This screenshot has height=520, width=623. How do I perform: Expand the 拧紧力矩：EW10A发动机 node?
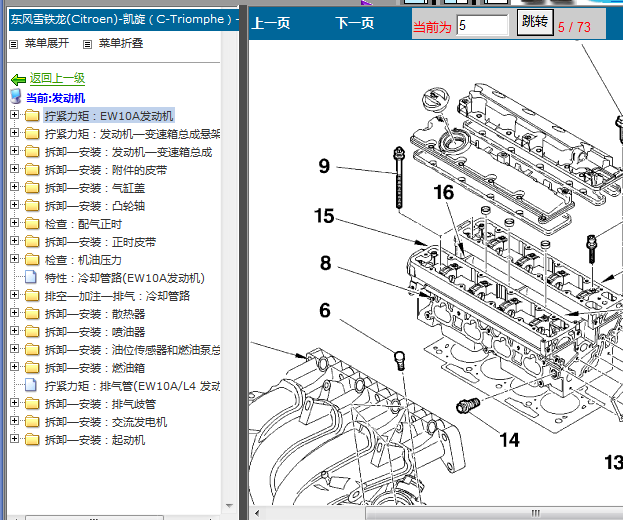click(14, 114)
